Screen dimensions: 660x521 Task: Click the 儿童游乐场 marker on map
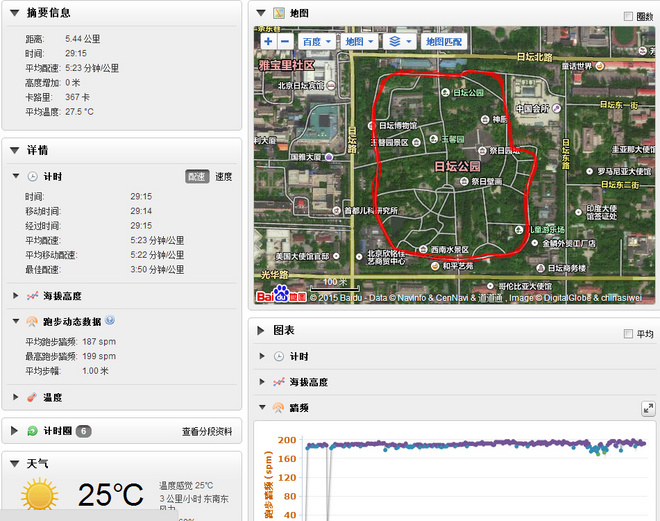(x=519, y=230)
